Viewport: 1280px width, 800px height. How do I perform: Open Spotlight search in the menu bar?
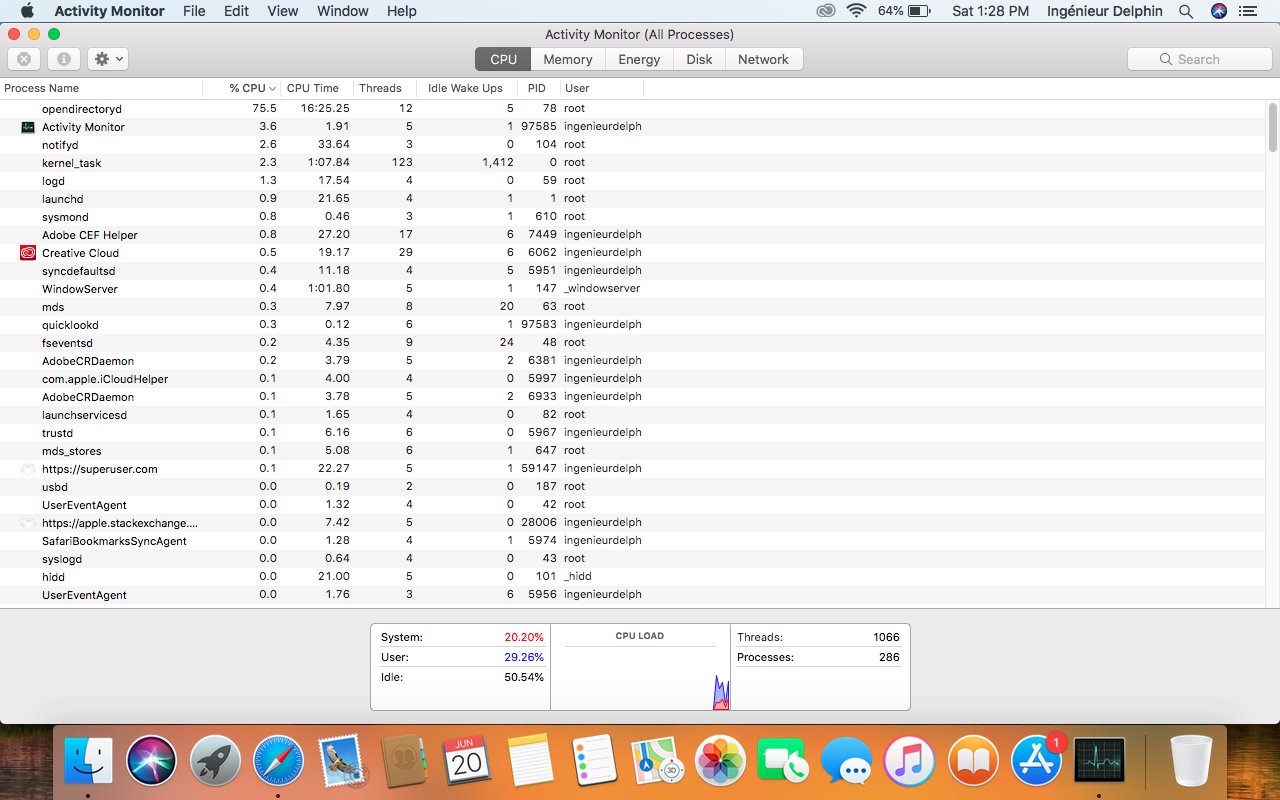coord(1186,11)
